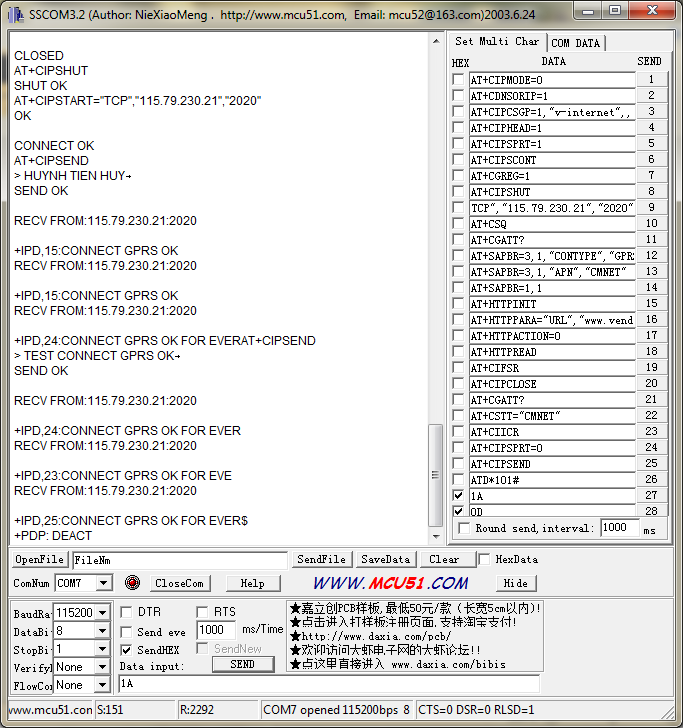This screenshot has height=728, width=683.
Task: Send command number 20 AT+CIPCLOSE
Action: (x=651, y=384)
